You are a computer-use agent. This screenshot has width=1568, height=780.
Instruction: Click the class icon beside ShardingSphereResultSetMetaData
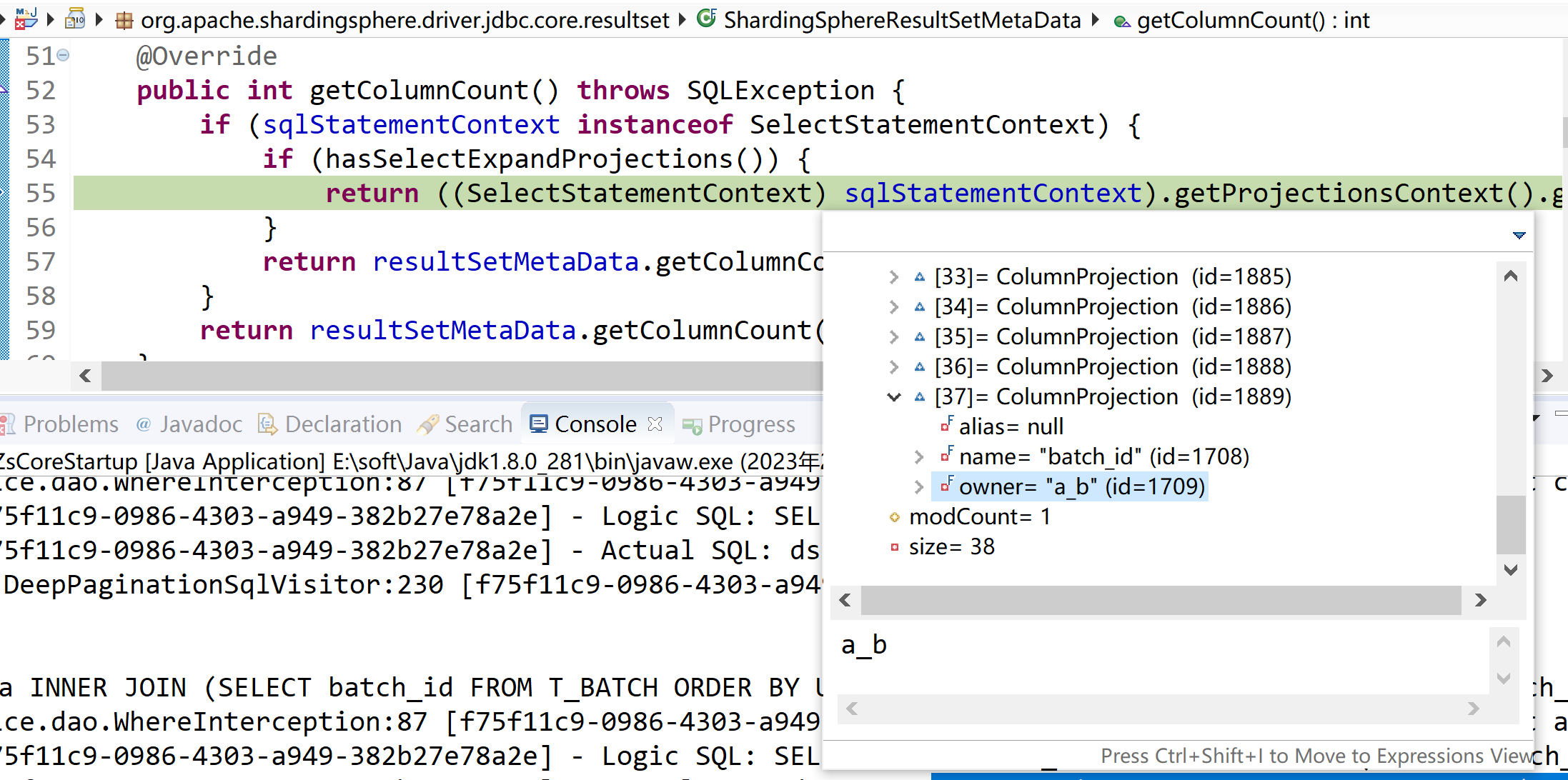click(706, 19)
